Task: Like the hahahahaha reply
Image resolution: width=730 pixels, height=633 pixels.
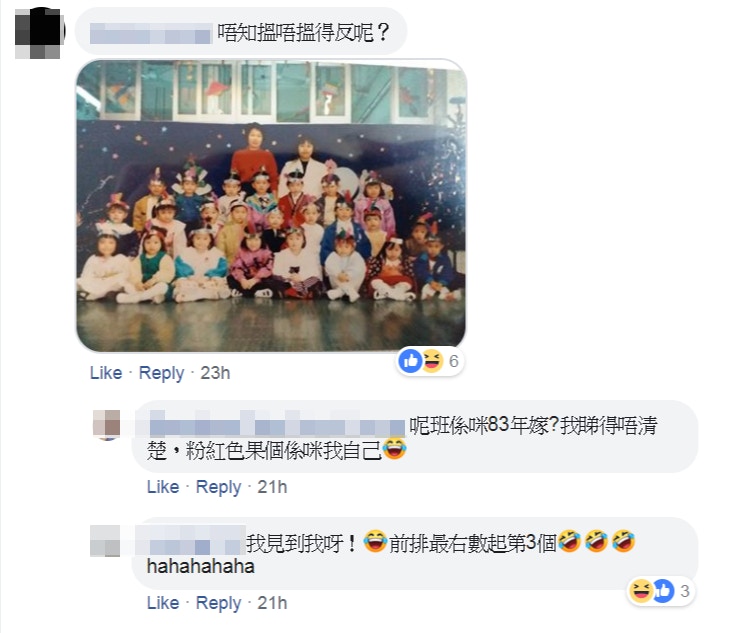Action: pyautogui.click(x=163, y=603)
